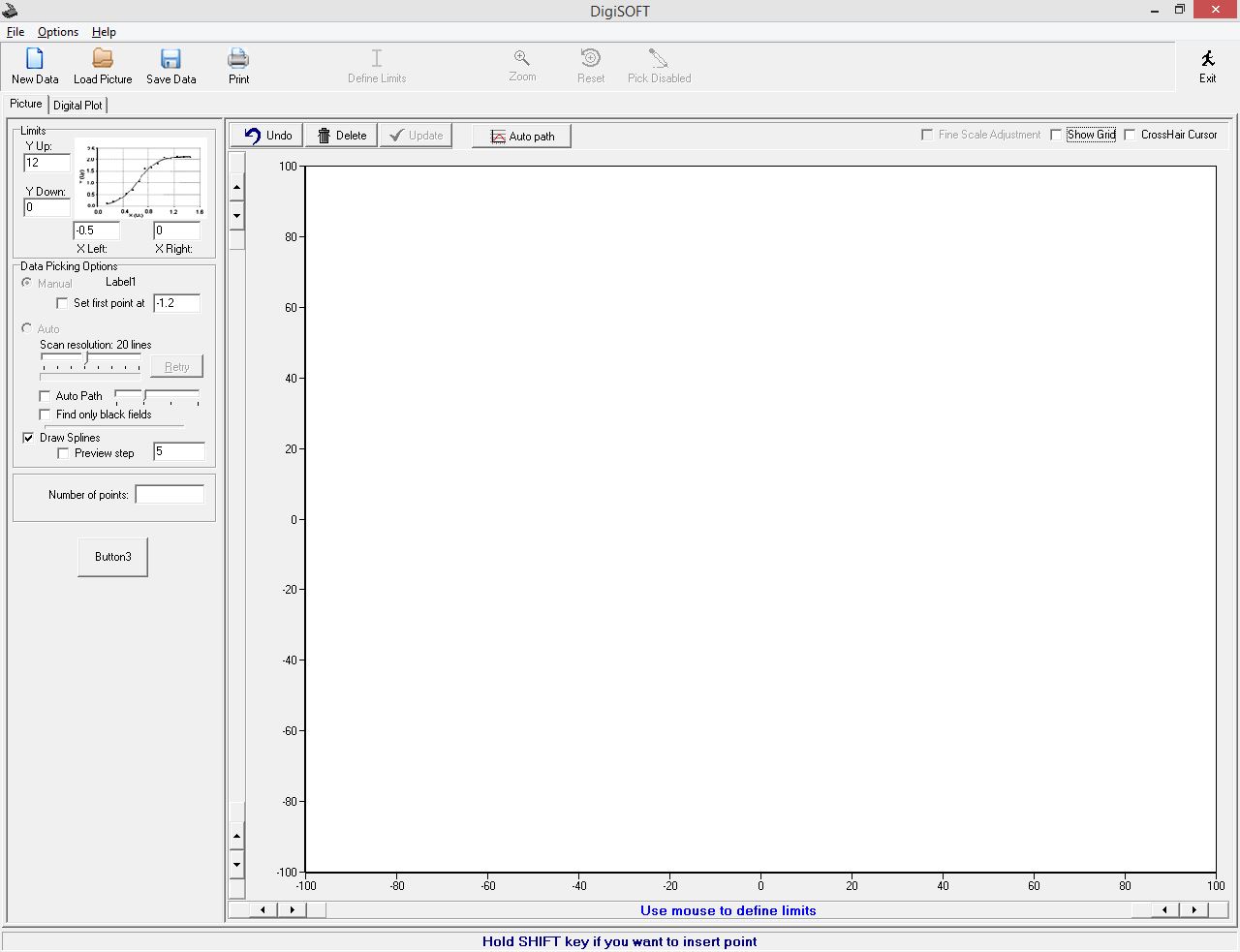The height and width of the screenshot is (952, 1240).
Task: Click right arrow on bottom-right horizontal scroller
Action: tap(1194, 910)
